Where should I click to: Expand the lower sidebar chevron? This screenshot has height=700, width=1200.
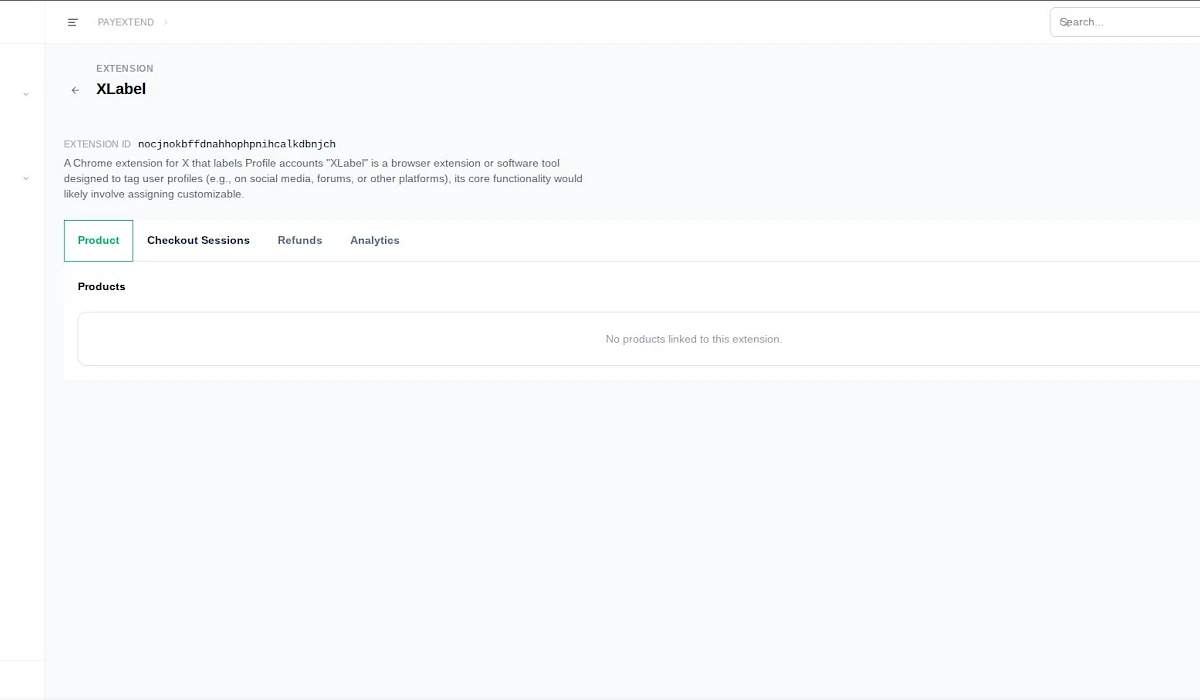point(25,178)
